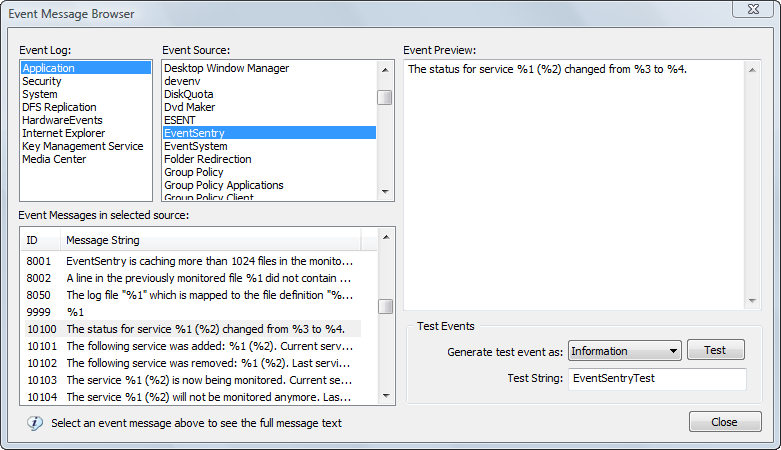Select message 10104 will not be monitored

[193, 397]
